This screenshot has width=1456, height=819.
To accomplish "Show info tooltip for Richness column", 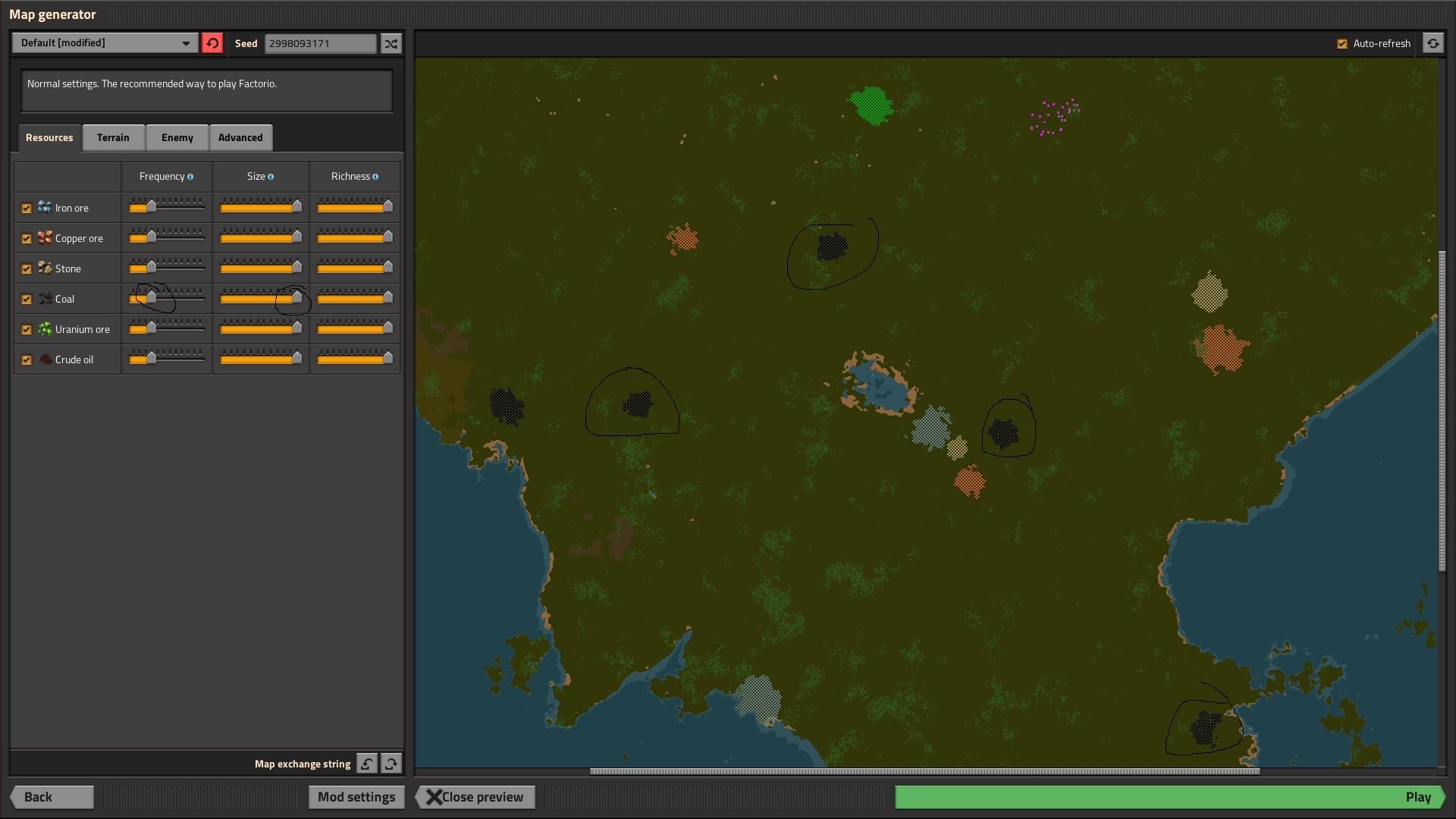I will coord(375,177).
